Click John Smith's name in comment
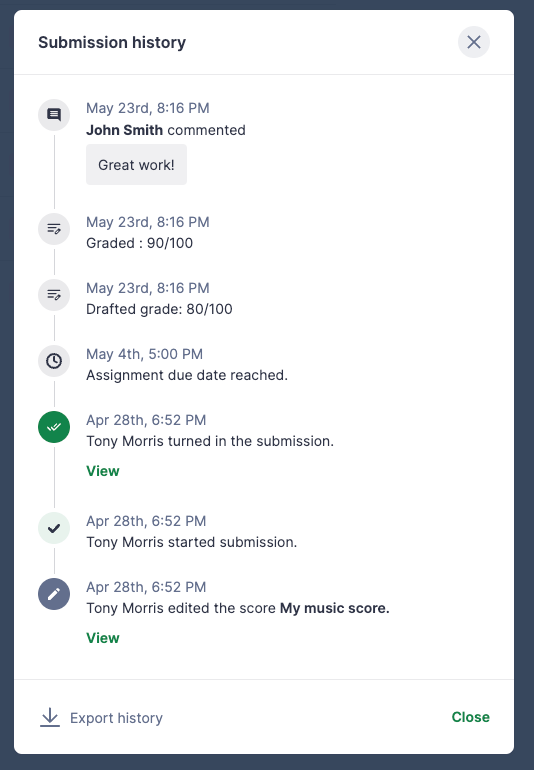Screen dimensions: 534x770 (x=124, y=130)
